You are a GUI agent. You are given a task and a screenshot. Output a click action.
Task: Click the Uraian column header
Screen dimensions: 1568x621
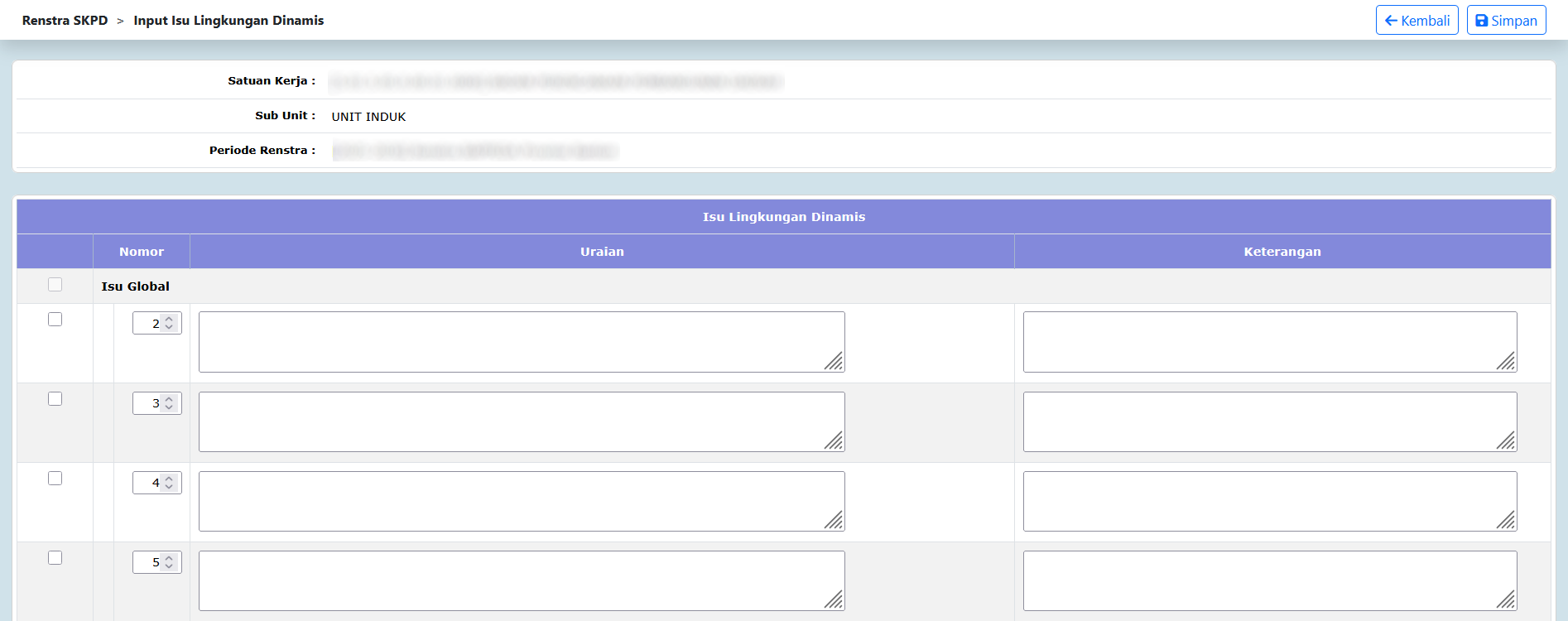click(602, 252)
